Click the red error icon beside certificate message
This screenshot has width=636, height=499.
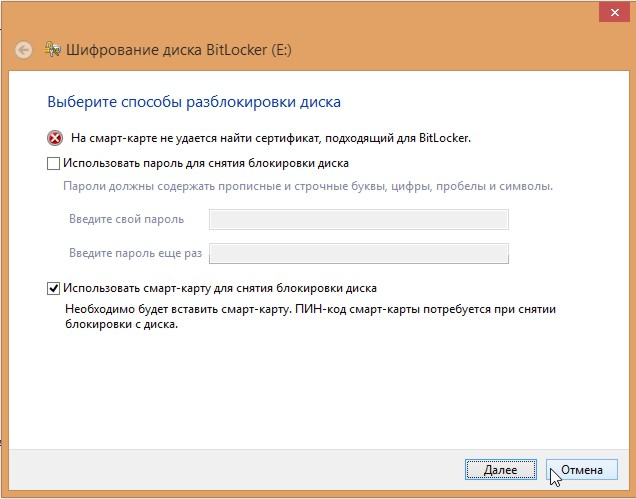(55, 138)
